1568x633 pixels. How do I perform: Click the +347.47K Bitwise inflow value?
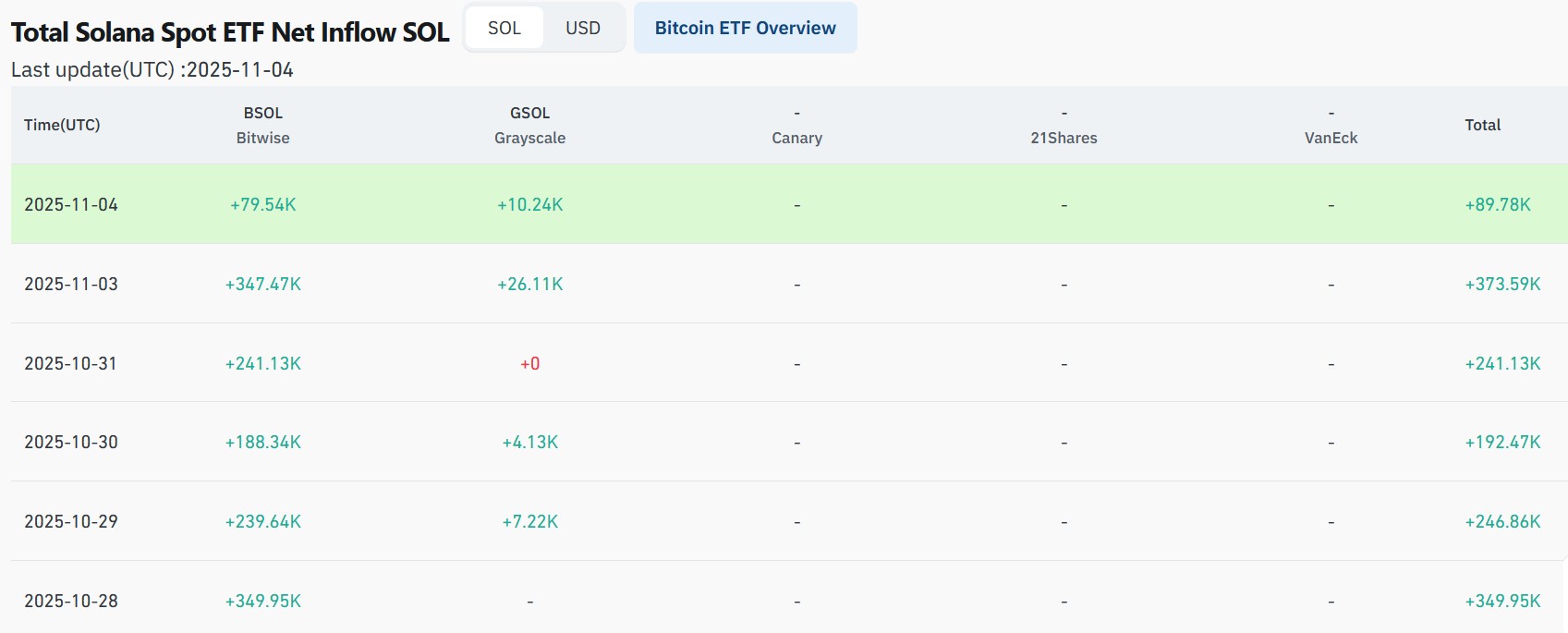pos(263,284)
